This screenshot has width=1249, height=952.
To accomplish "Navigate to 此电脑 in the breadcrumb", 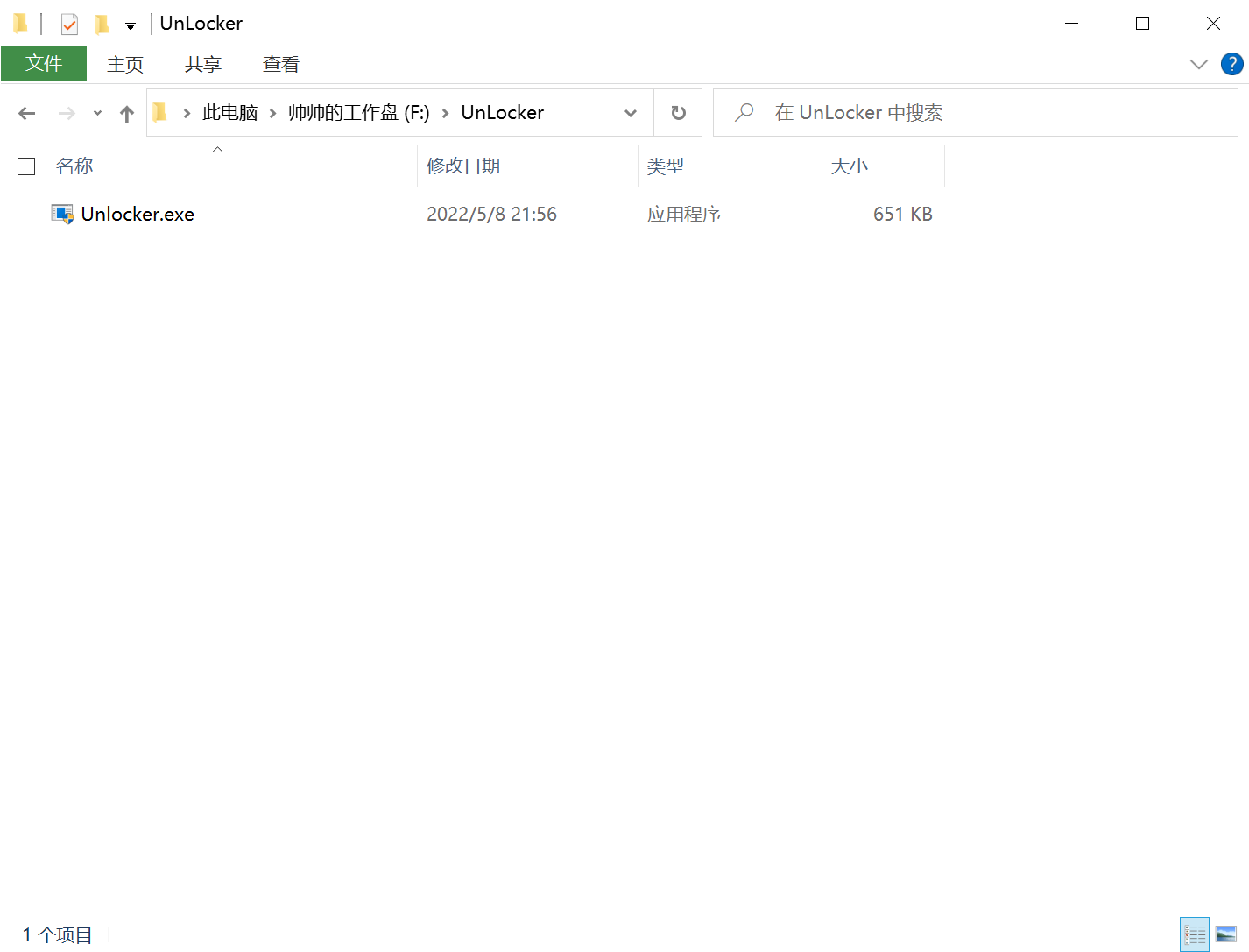I will pyautogui.click(x=230, y=113).
